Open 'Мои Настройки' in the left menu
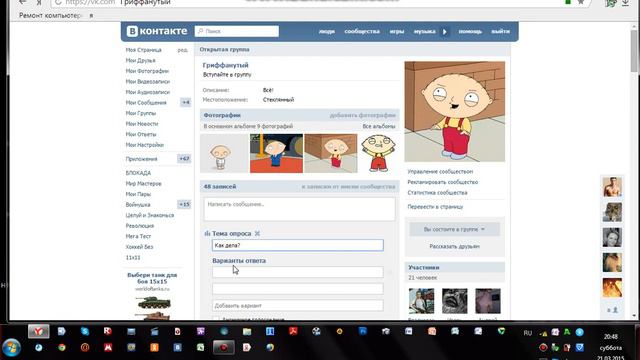Viewport: 640px width, 360px height. point(144,145)
